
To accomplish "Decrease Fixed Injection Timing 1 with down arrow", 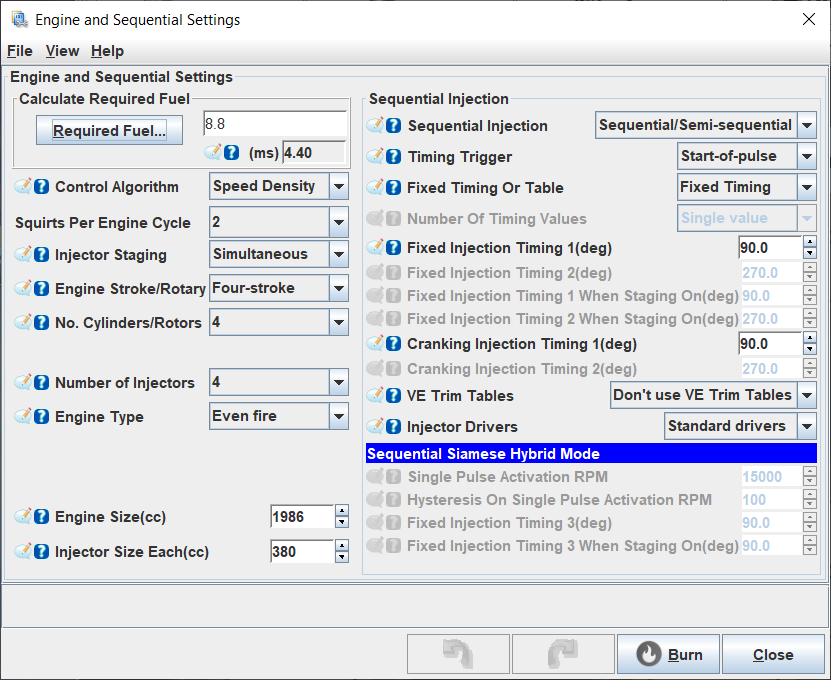I will pyautogui.click(x=809, y=254).
